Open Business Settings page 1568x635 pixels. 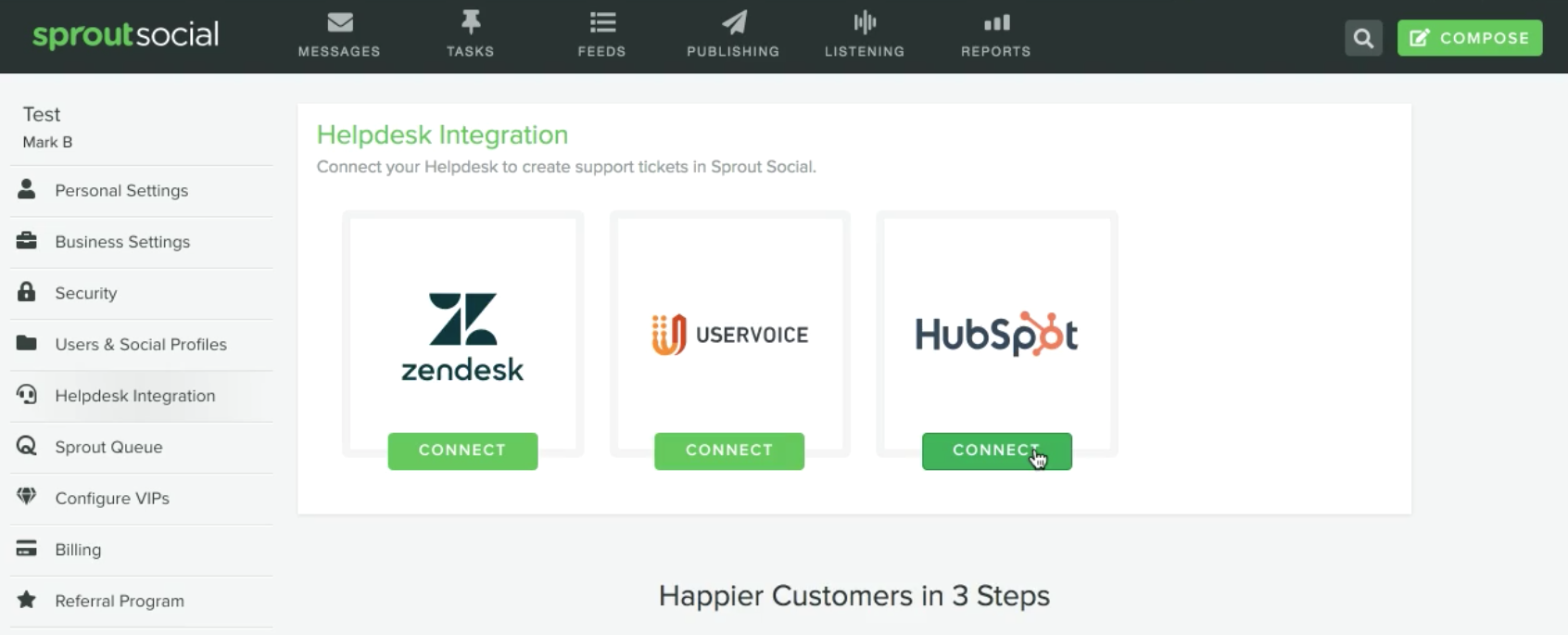coord(142,242)
